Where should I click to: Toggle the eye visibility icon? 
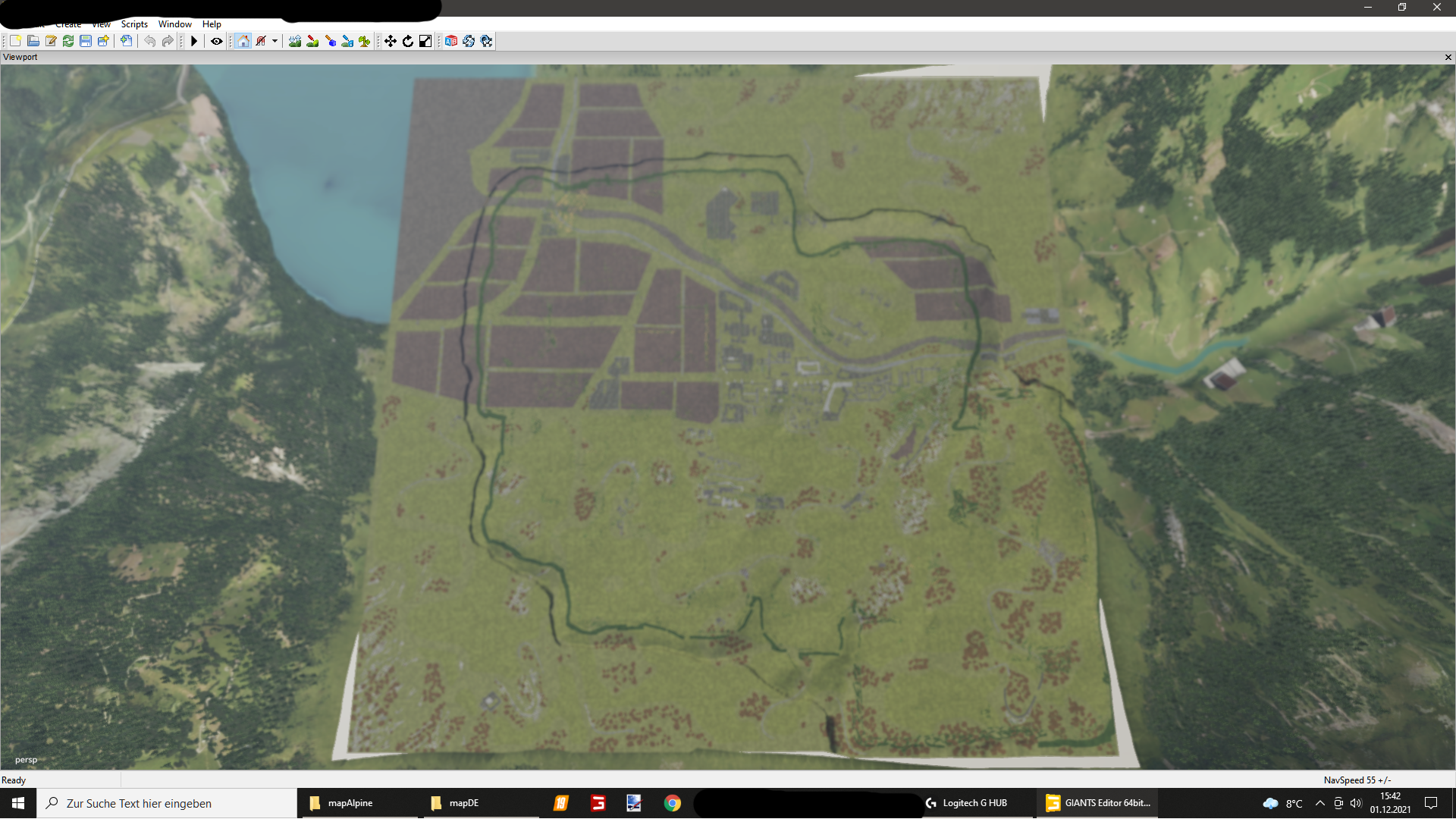point(217,41)
